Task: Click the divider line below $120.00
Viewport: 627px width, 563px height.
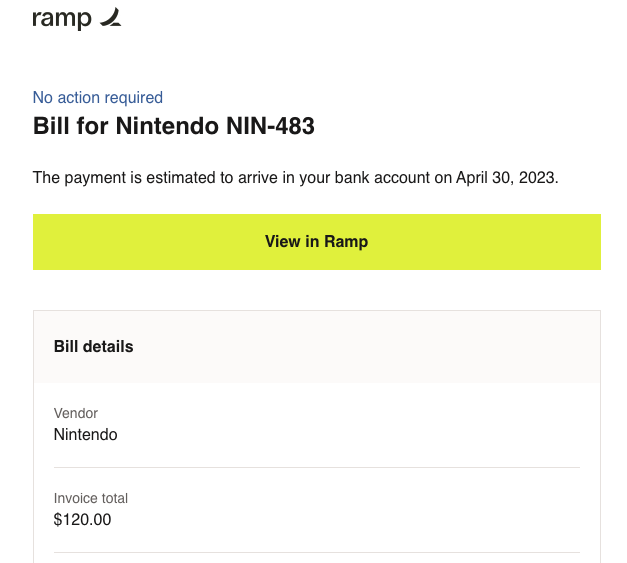Action: [317, 553]
